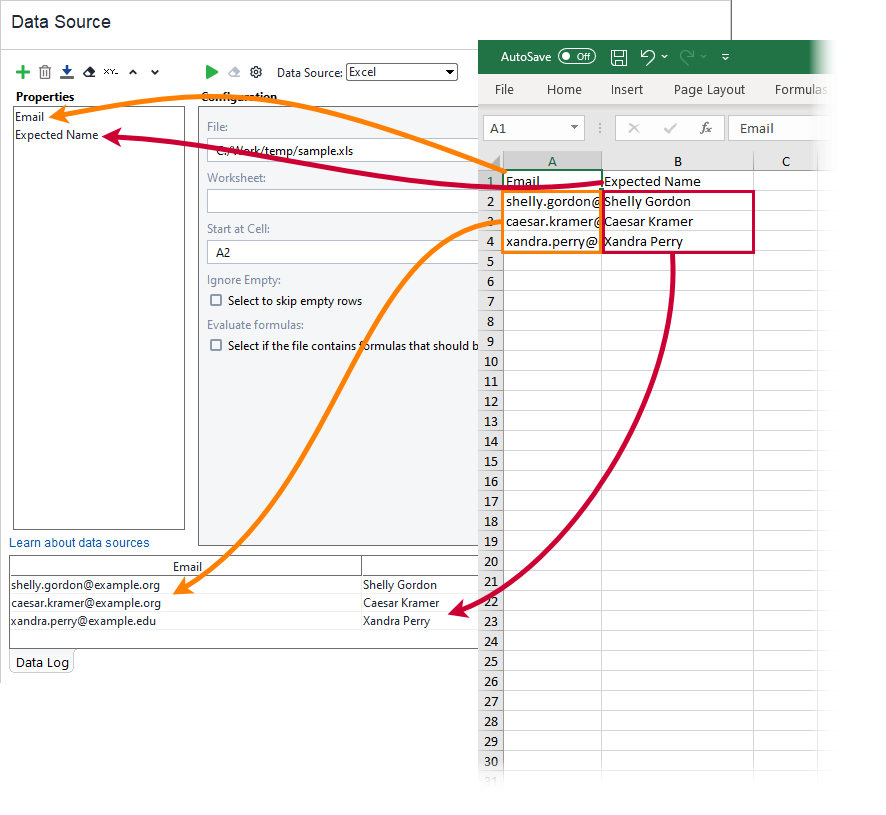Viewport: 886px width, 815px height.
Task: Open 'Learn about data sources' link
Action: coord(79,543)
